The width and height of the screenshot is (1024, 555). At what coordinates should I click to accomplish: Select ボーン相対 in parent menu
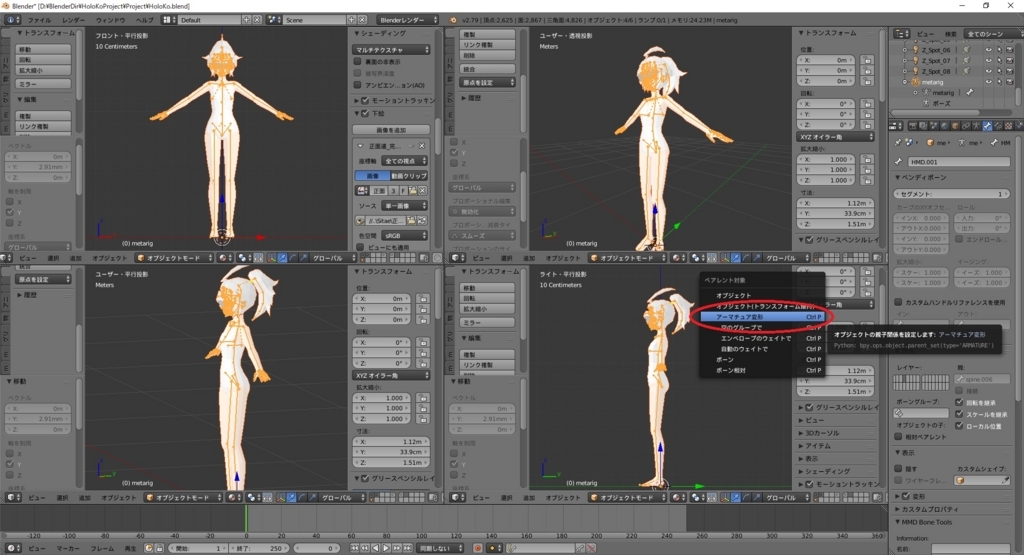click(761, 370)
